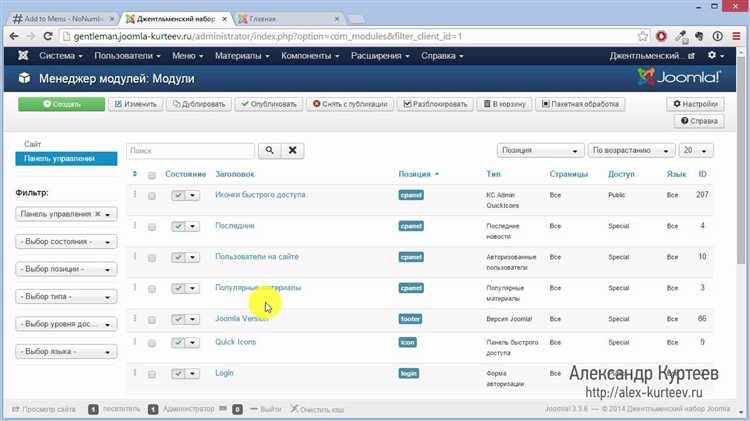Open the Выбор типа filter dropdown
This screenshot has height=421, width=750.
click(66, 297)
